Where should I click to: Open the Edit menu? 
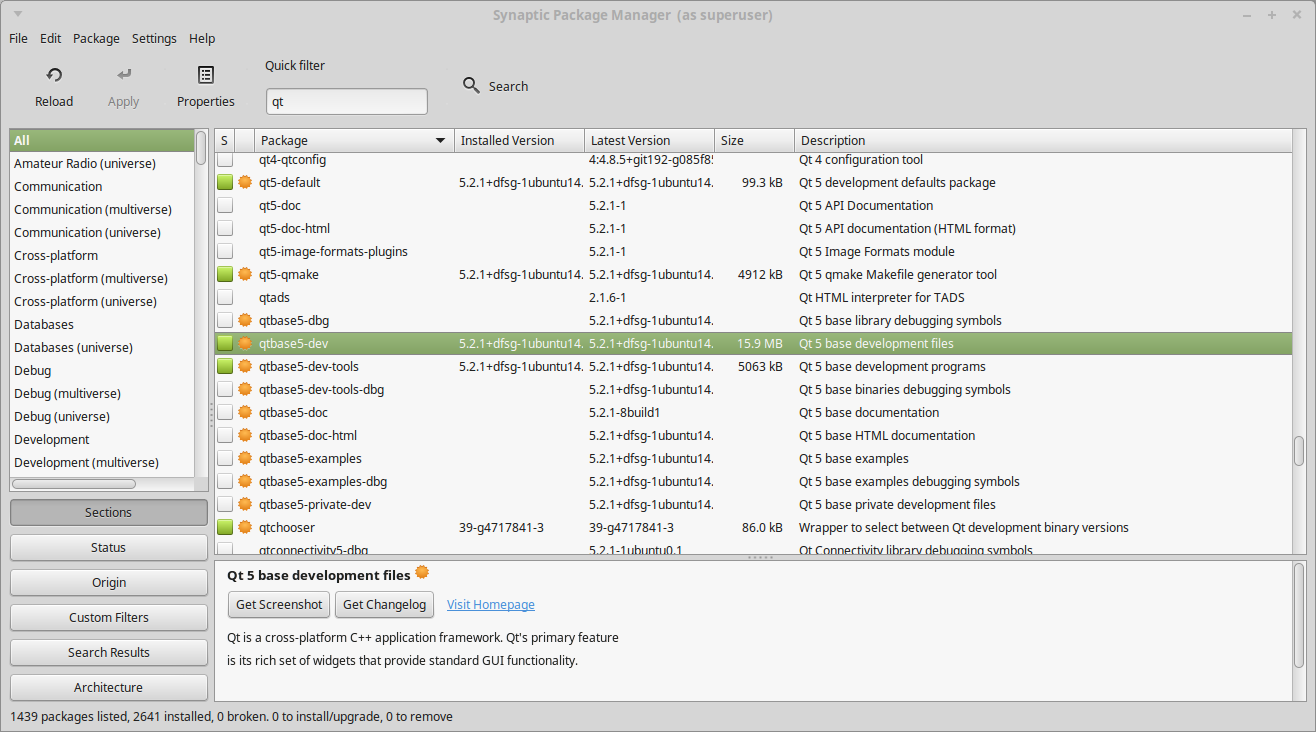coord(50,38)
